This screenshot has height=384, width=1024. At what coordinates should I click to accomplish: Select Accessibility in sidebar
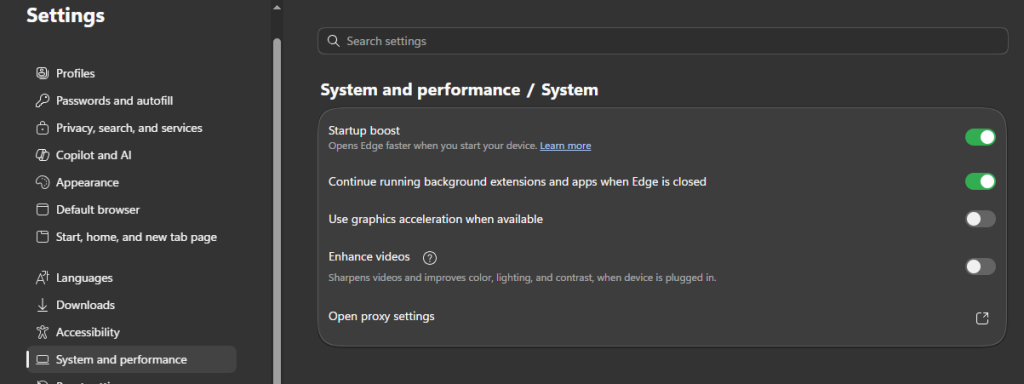(x=132, y=332)
